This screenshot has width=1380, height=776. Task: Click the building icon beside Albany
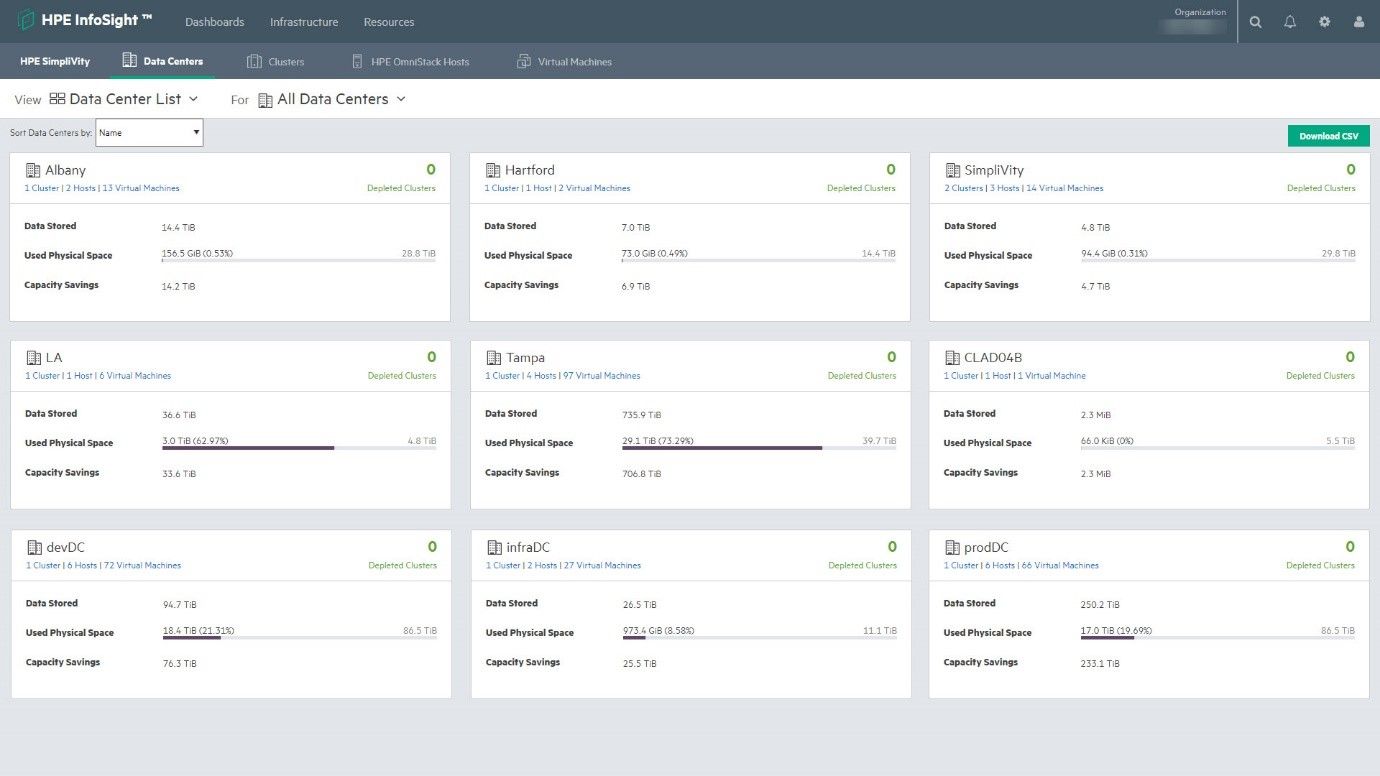32,170
